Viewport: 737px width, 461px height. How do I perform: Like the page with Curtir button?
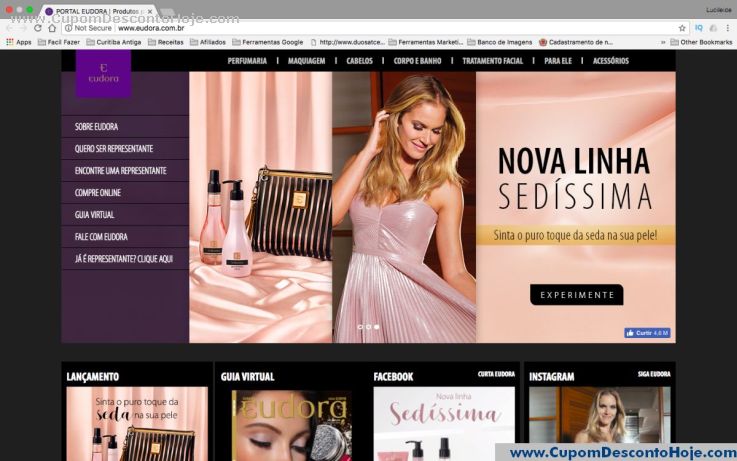(647, 333)
